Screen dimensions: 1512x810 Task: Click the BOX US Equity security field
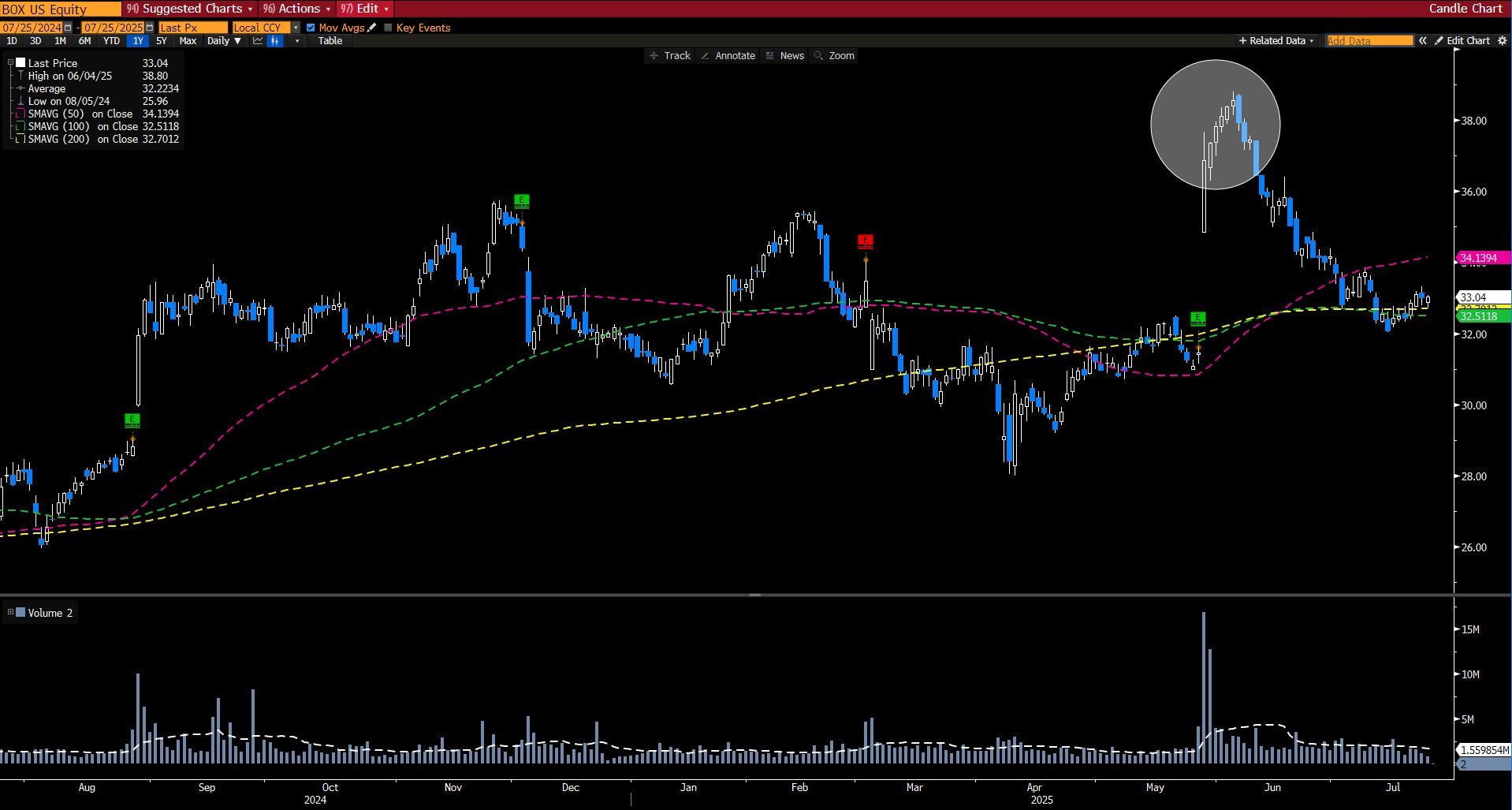click(x=61, y=9)
